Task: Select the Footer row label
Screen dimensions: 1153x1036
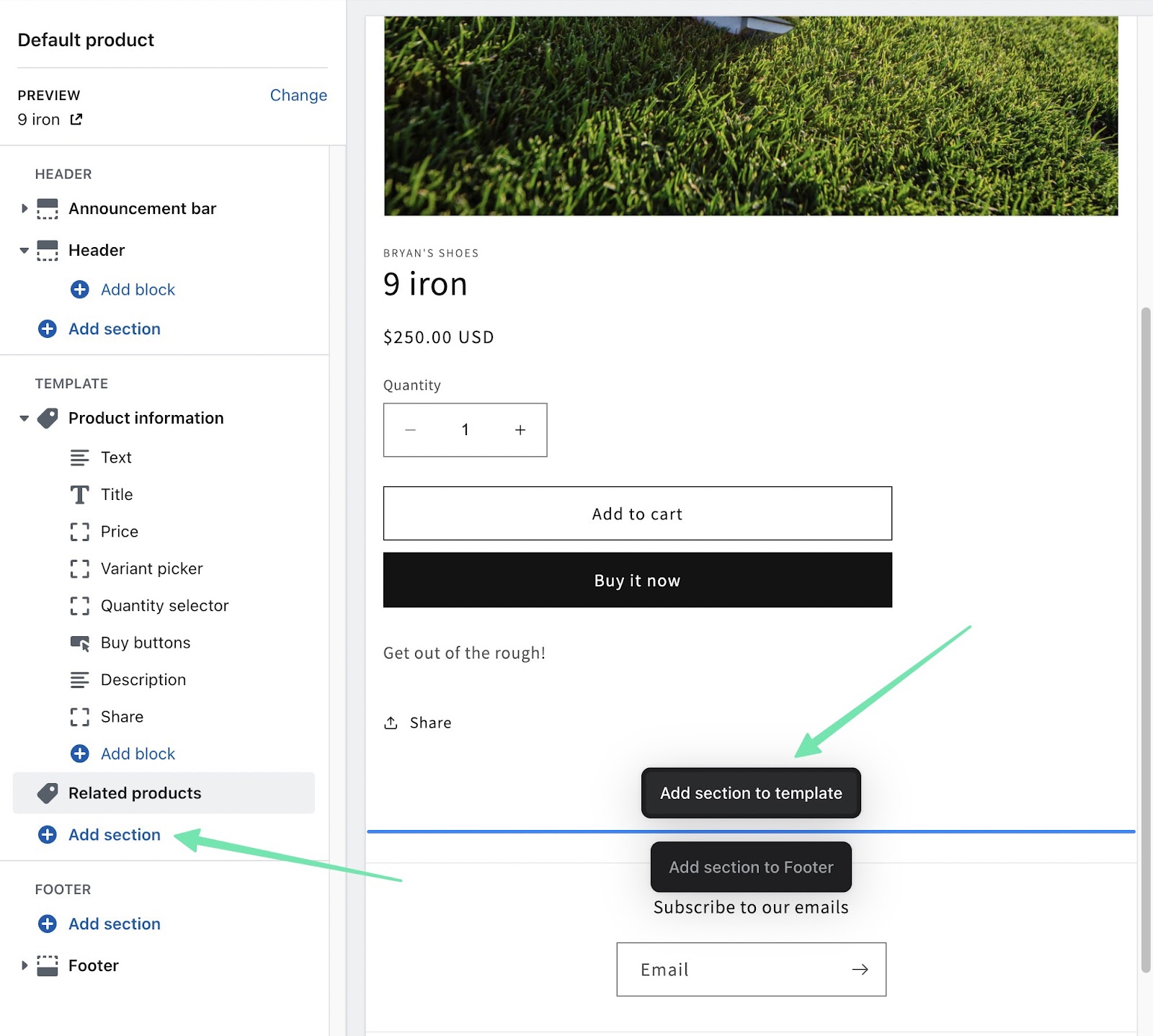Action: coord(93,966)
